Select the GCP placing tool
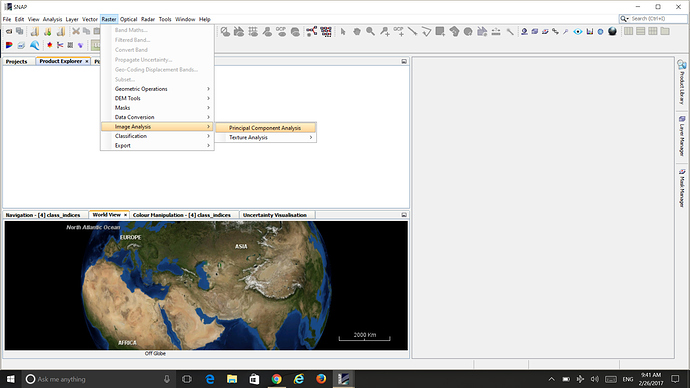Viewport: 690px width, 388px height. tap(399, 32)
